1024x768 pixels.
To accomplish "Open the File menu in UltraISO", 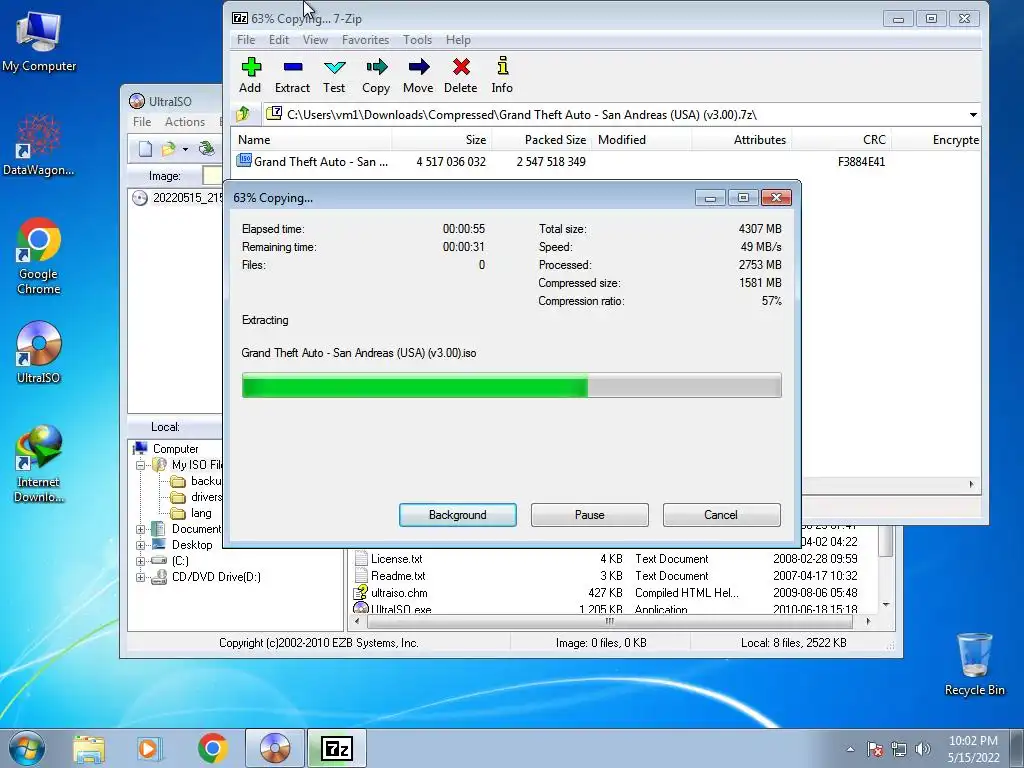I will click(x=142, y=122).
